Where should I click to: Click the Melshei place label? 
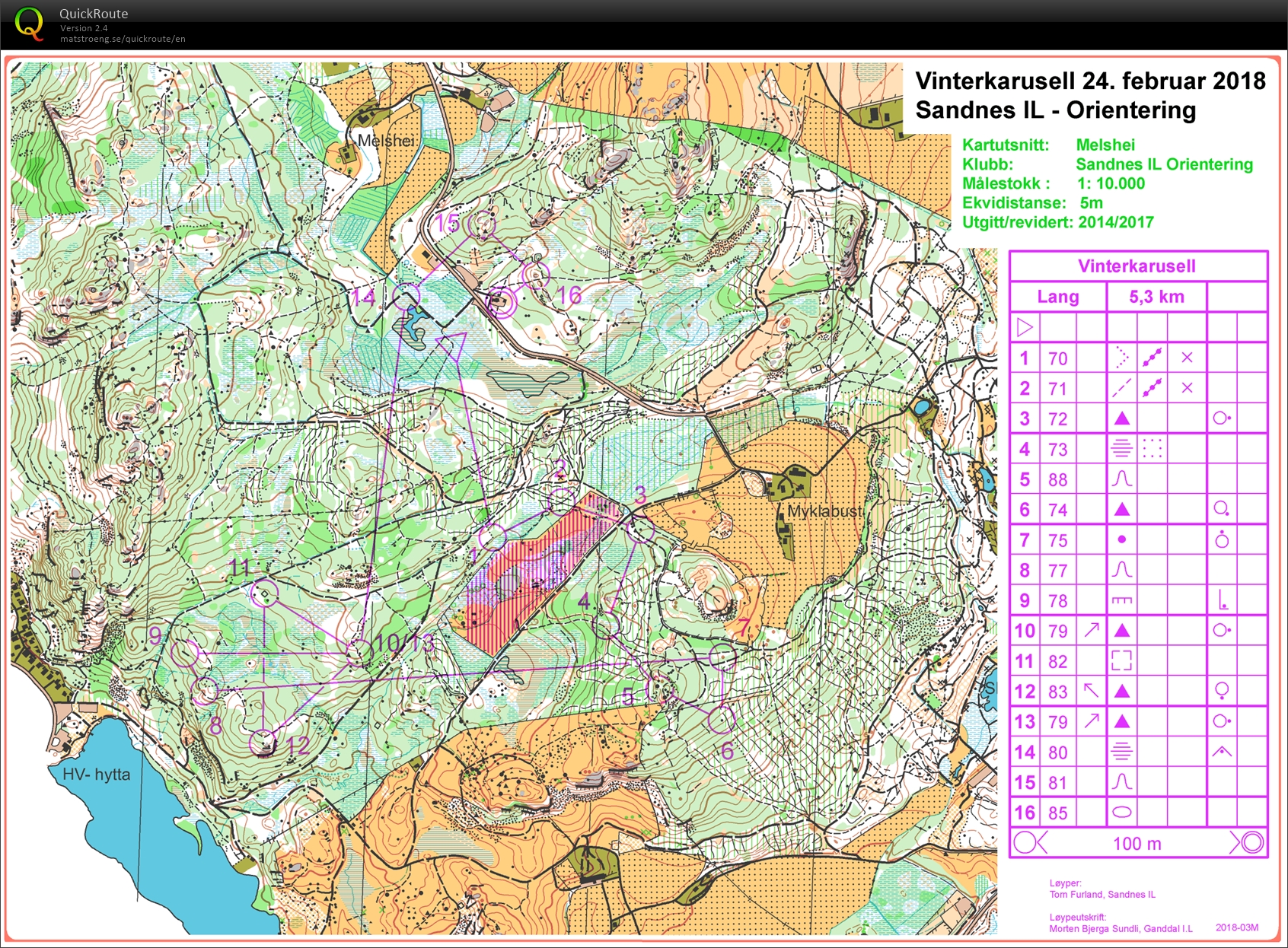click(x=386, y=141)
